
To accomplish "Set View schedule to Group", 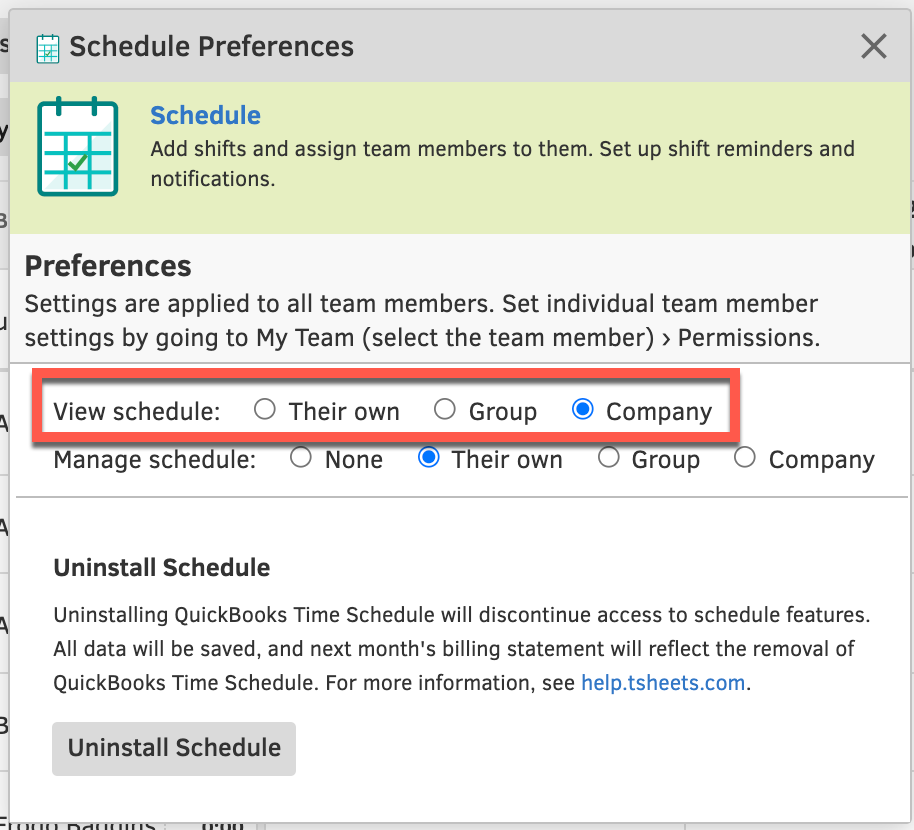I will [445, 409].
